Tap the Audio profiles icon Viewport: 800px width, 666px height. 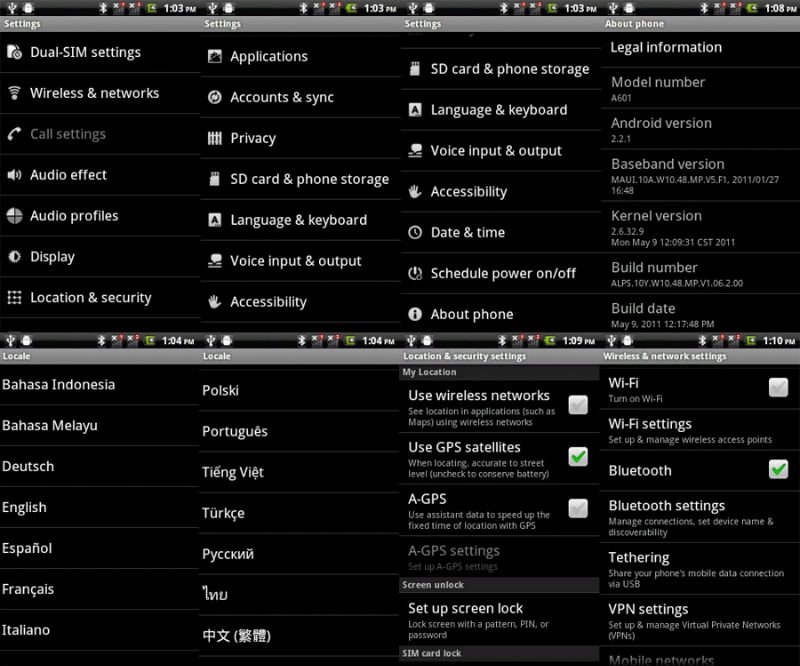(14, 216)
